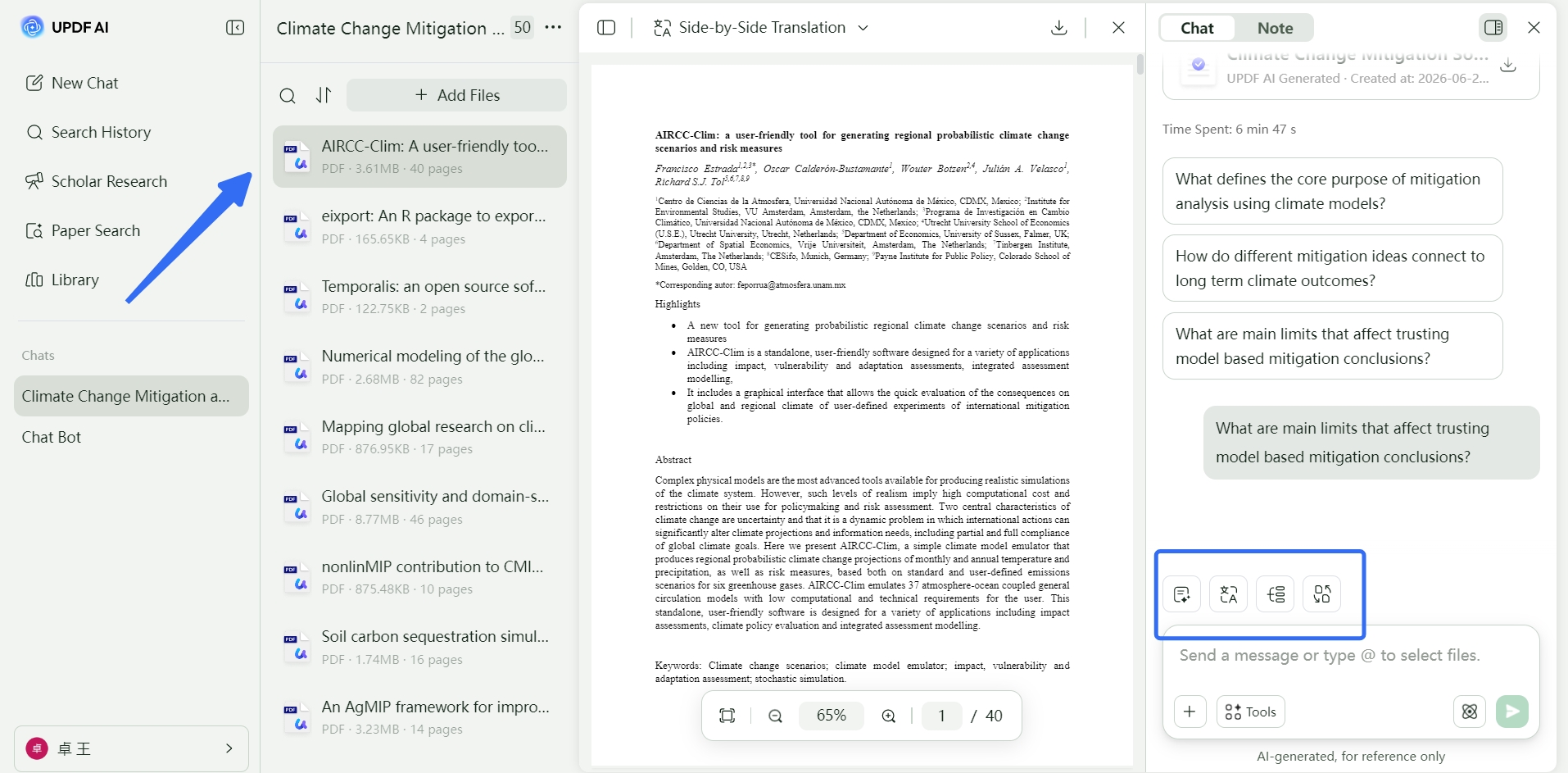Click the user avatar icon
1568x773 pixels.
[x=37, y=748]
